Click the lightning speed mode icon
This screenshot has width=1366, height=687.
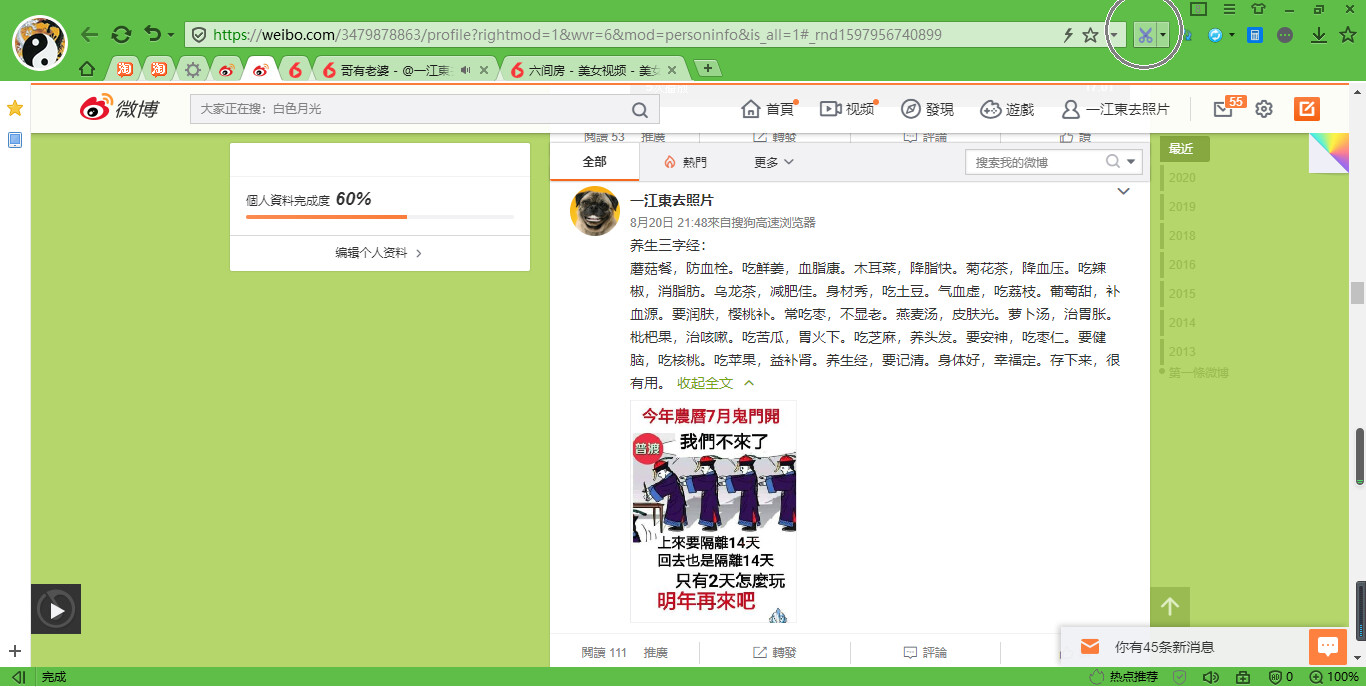(x=1068, y=35)
